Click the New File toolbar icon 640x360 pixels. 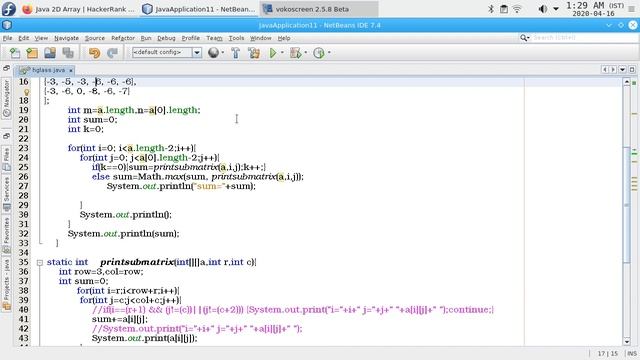[15, 53]
